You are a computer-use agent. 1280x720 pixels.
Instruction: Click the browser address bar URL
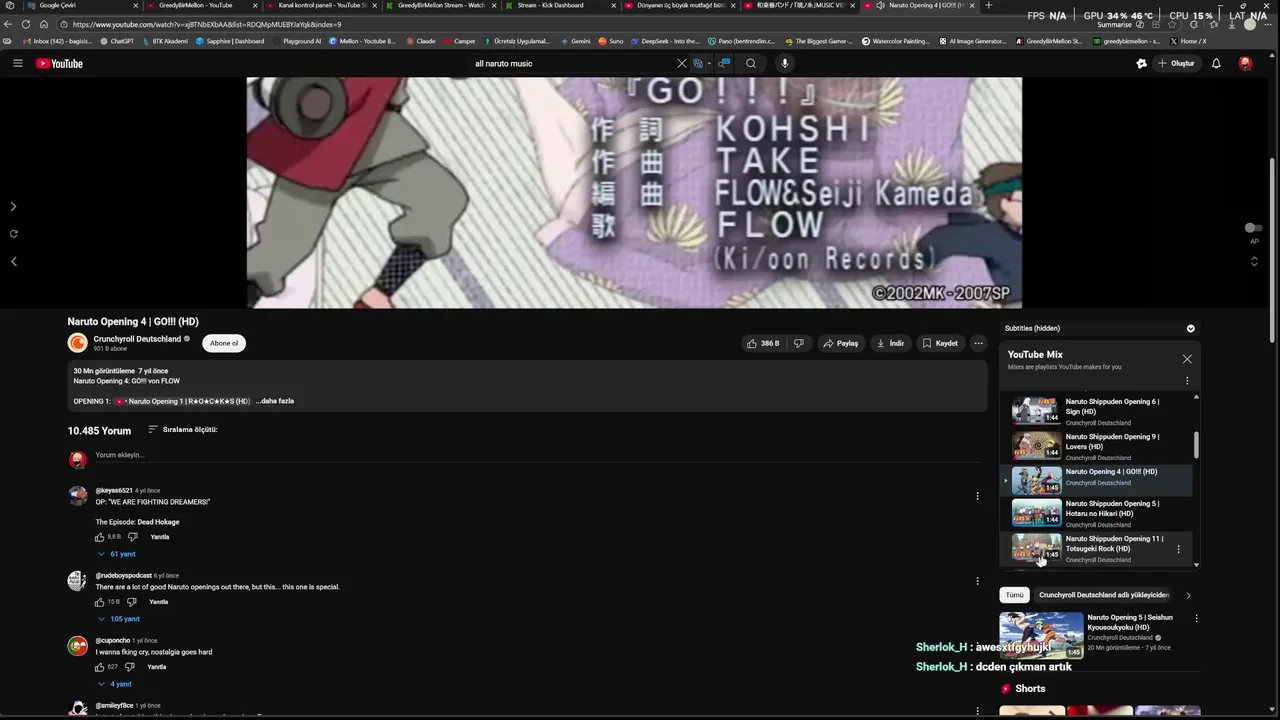click(x=207, y=24)
